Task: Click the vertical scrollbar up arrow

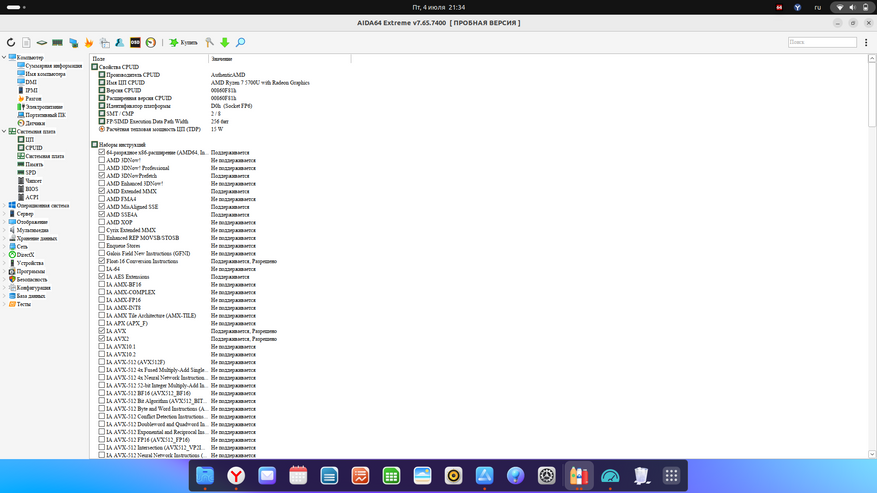Action: click(x=872, y=58)
